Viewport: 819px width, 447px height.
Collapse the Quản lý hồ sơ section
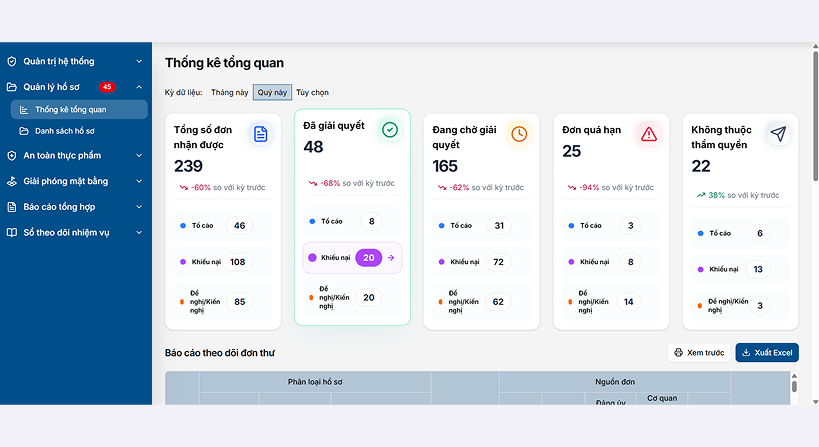pyautogui.click(x=139, y=87)
